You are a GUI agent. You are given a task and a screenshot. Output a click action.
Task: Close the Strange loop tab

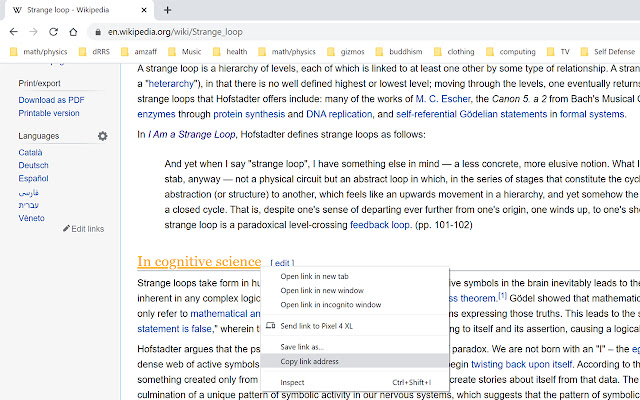coord(144,10)
